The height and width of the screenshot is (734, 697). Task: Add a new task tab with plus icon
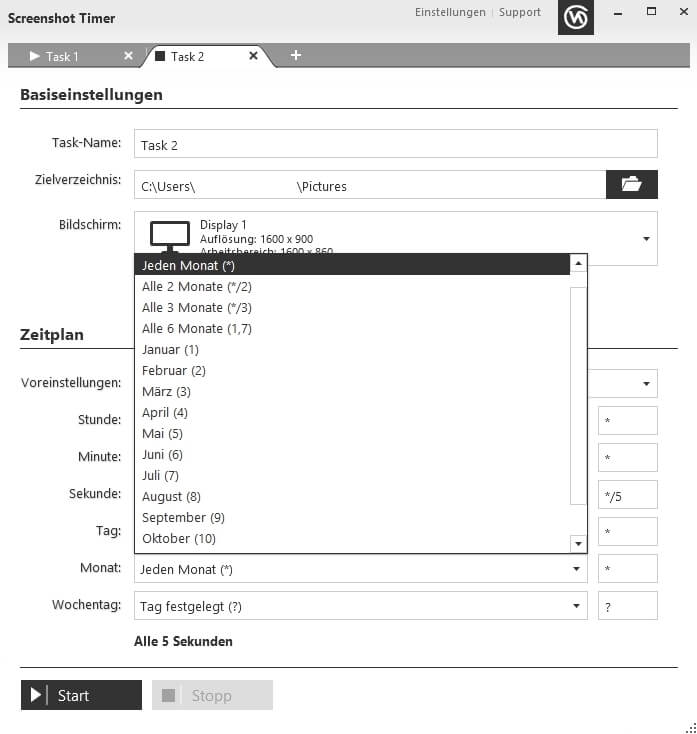click(296, 55)
